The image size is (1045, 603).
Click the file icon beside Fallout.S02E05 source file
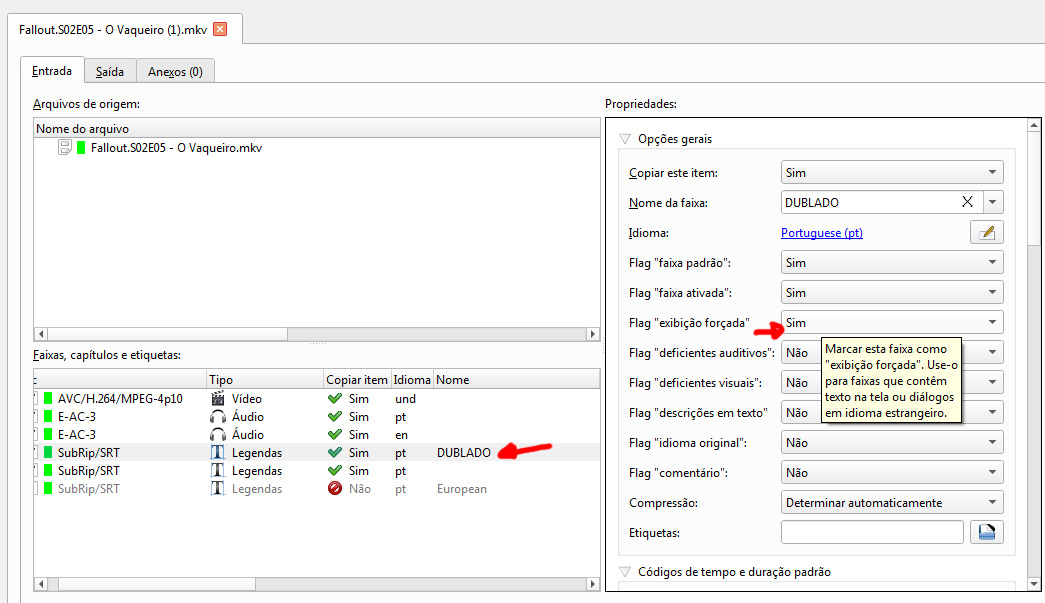pyautogui.click(x=65, y=148)
